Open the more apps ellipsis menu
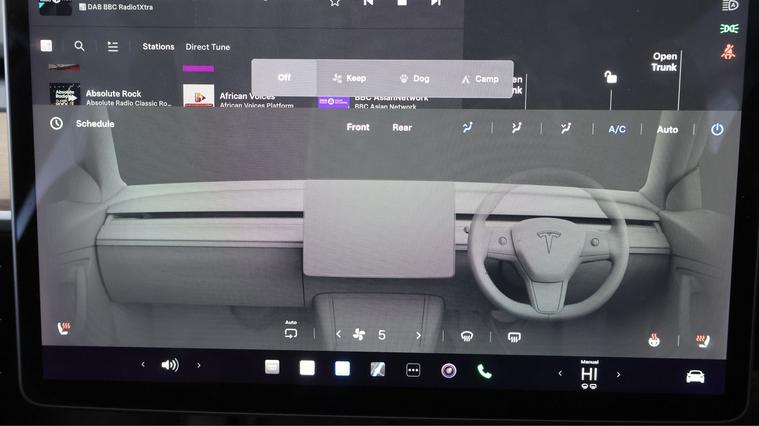The width and height of the screenshot is (759, 426). point(413,369)
